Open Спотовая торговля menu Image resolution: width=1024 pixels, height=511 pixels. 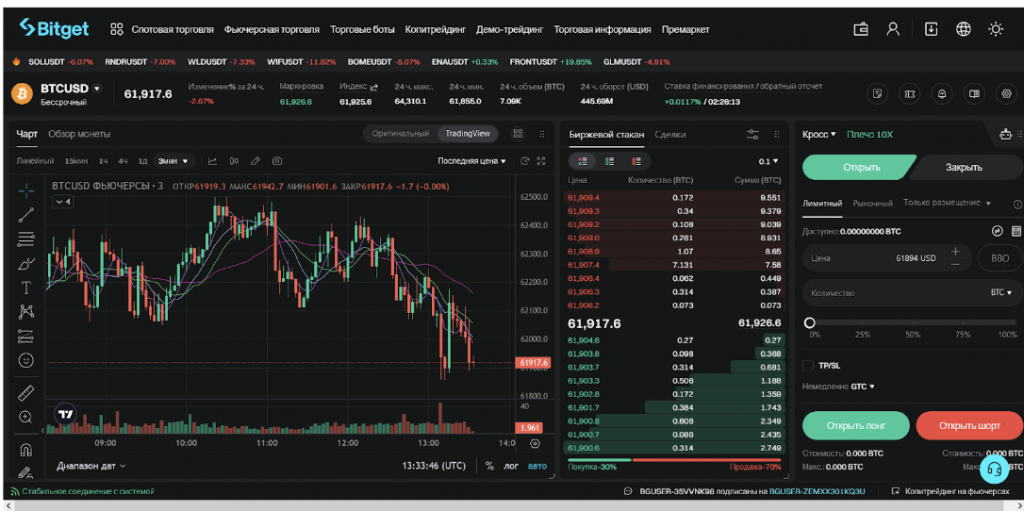click(172, 29)
